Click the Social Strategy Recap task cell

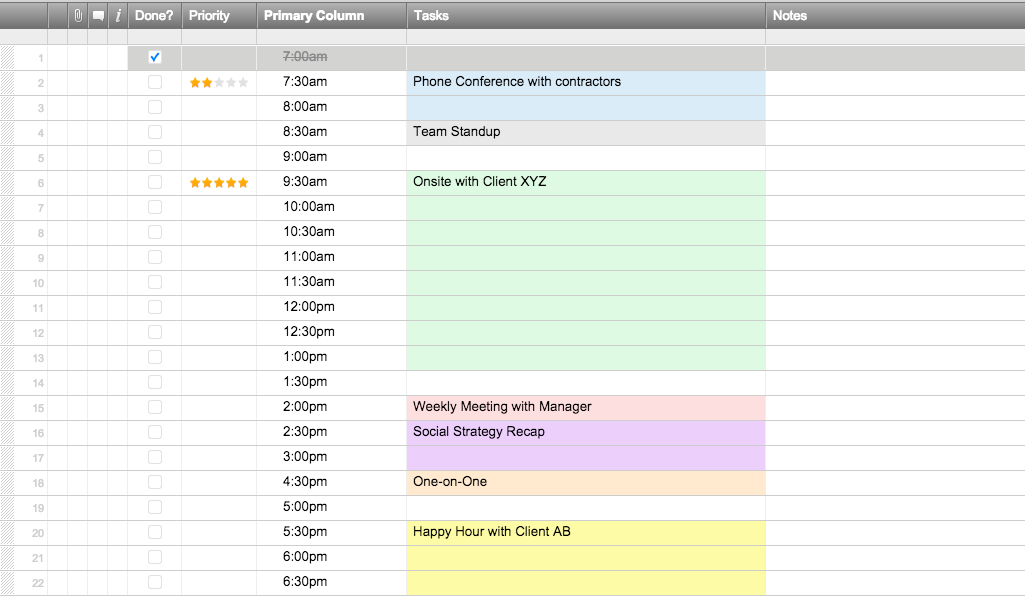click(x=585, y=432)
